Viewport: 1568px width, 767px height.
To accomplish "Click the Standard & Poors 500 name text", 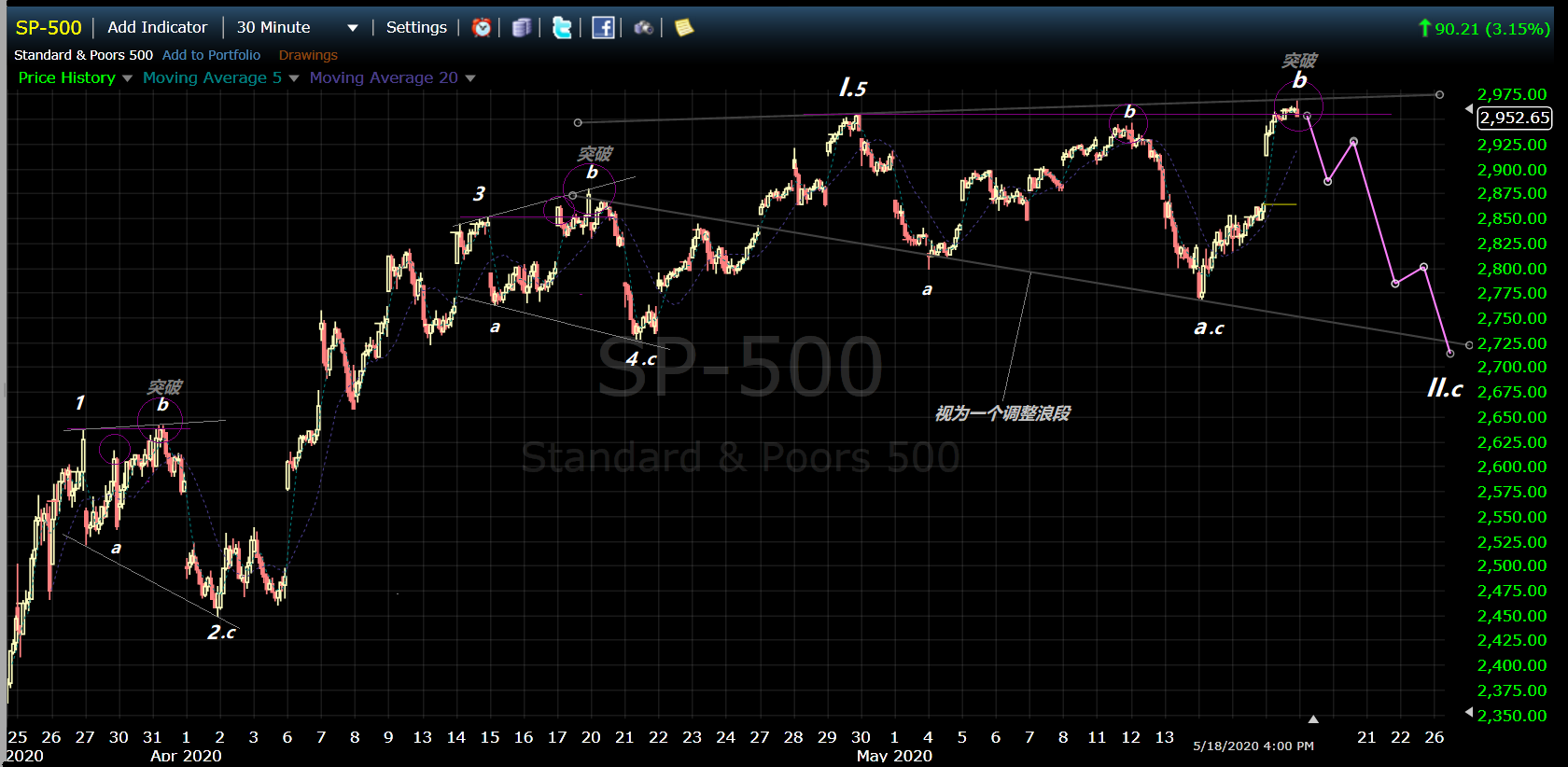I will pos(83,55).
